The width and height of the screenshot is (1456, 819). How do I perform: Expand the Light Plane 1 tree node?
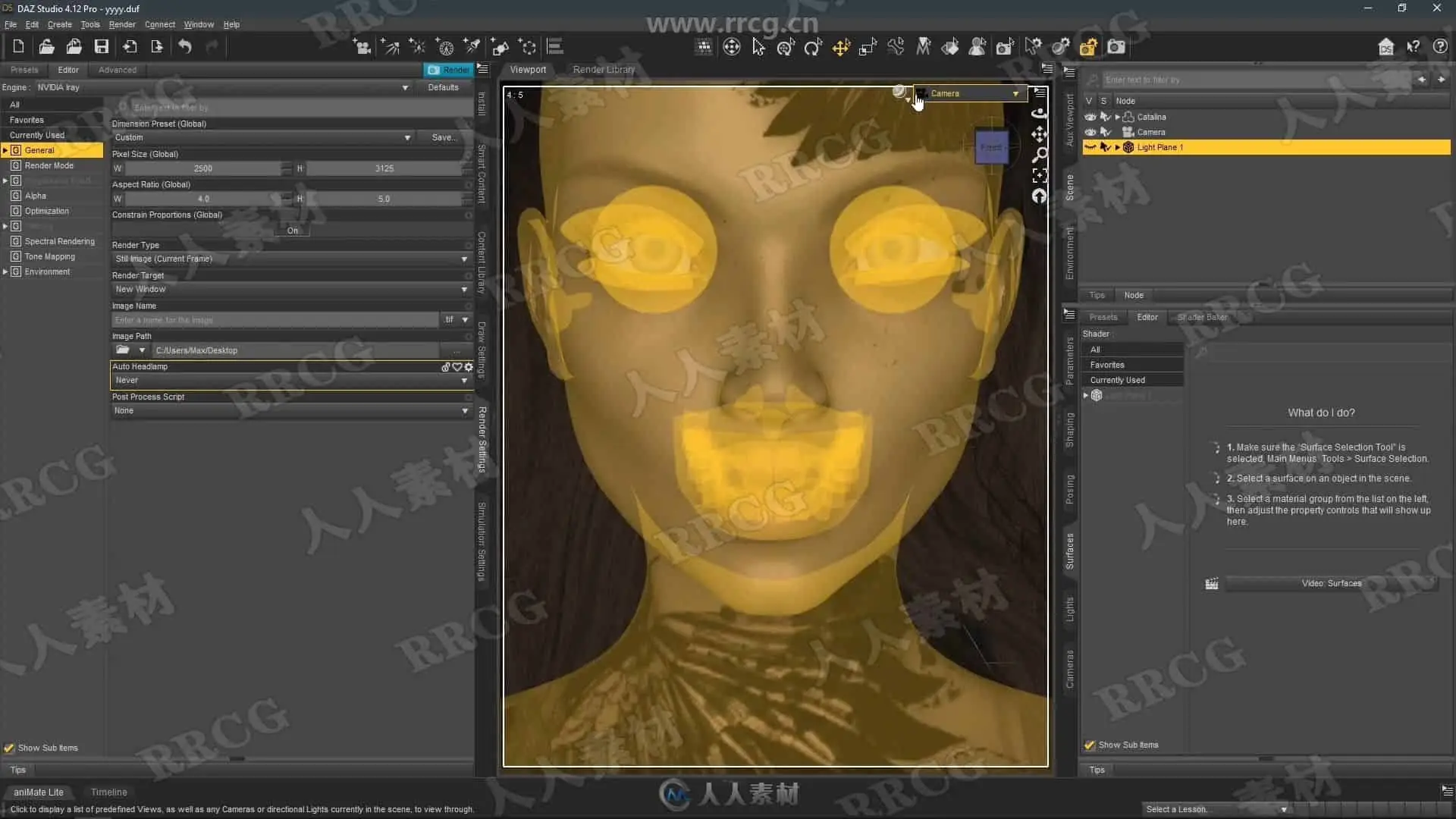click(x=1117, y=147)
